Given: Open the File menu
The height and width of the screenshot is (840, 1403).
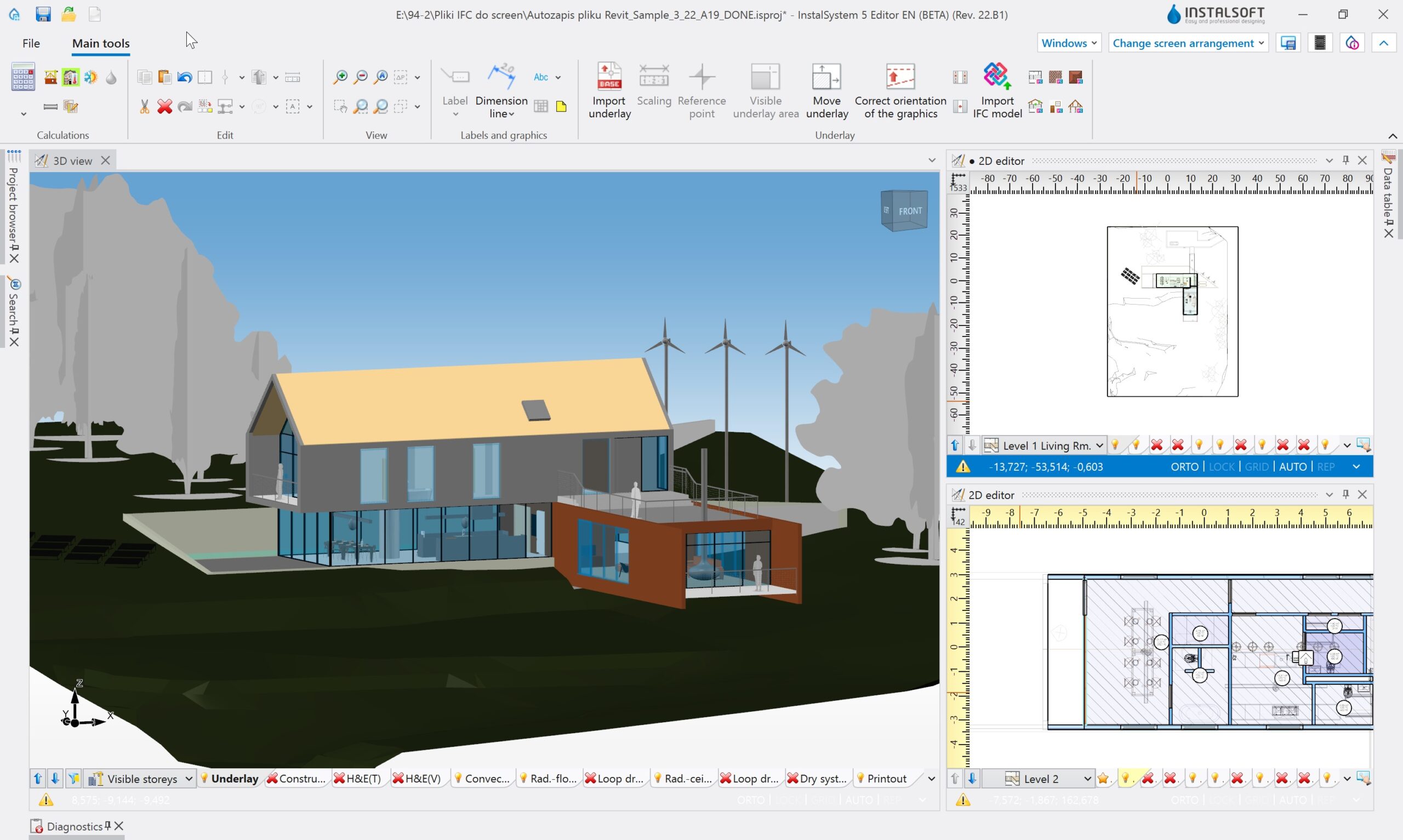Looking at the screenshot, I should (x=31, y=43).
